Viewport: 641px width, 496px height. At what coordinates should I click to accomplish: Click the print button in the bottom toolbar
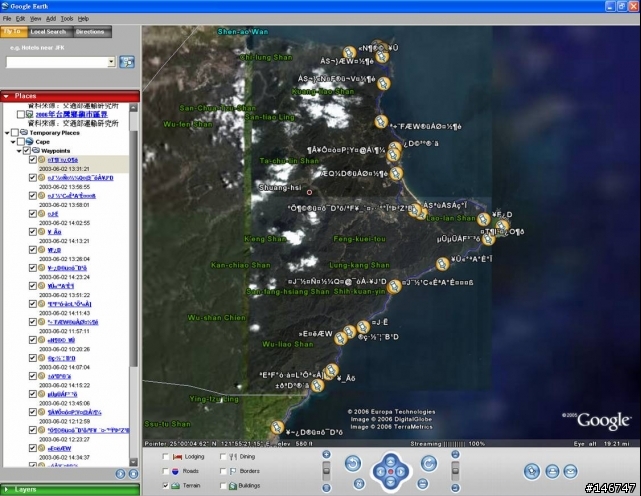tap(552, 471)
